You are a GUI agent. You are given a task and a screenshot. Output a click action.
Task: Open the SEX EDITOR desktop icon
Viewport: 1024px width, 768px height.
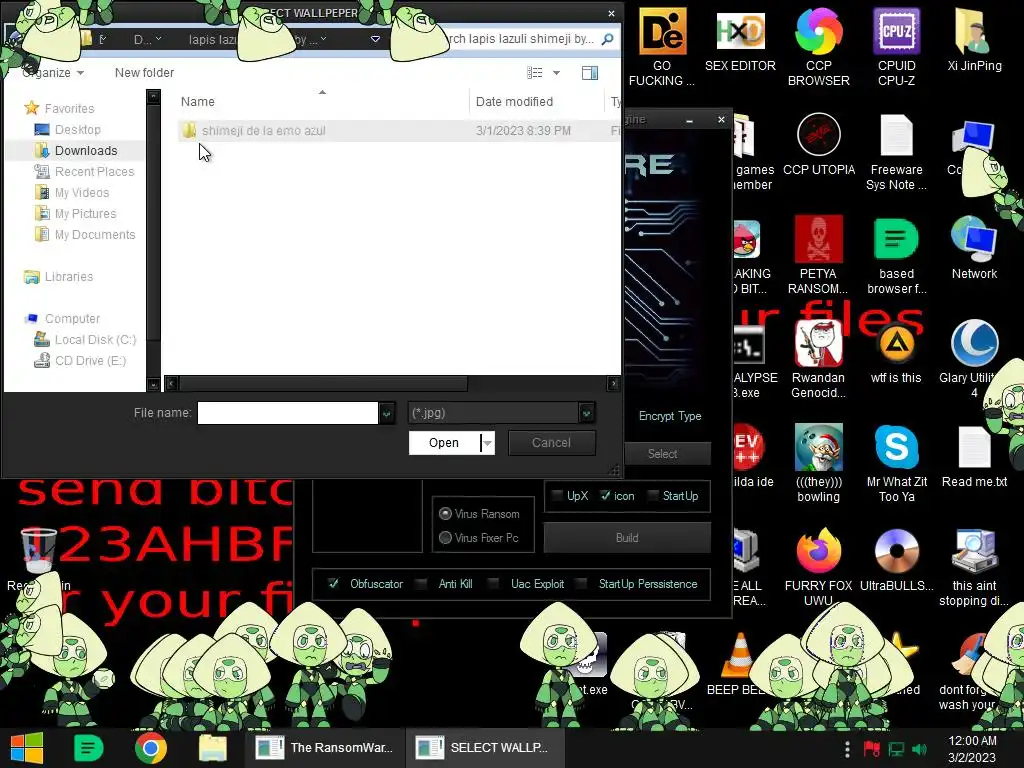(740, 40)
